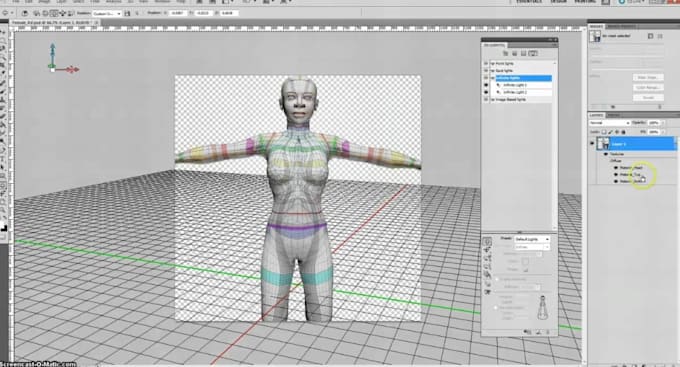Click Layer 1 3D thumbnail
The width and height of the screenshot is (680, 367).
click(603, 144)
